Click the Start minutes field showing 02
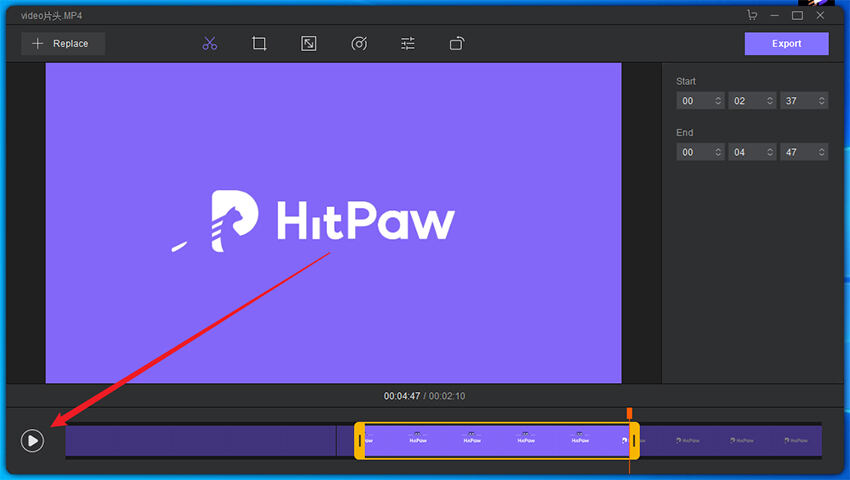Image resolution: width=850 pixels, height=480 pixels. (x=752, y=101)
